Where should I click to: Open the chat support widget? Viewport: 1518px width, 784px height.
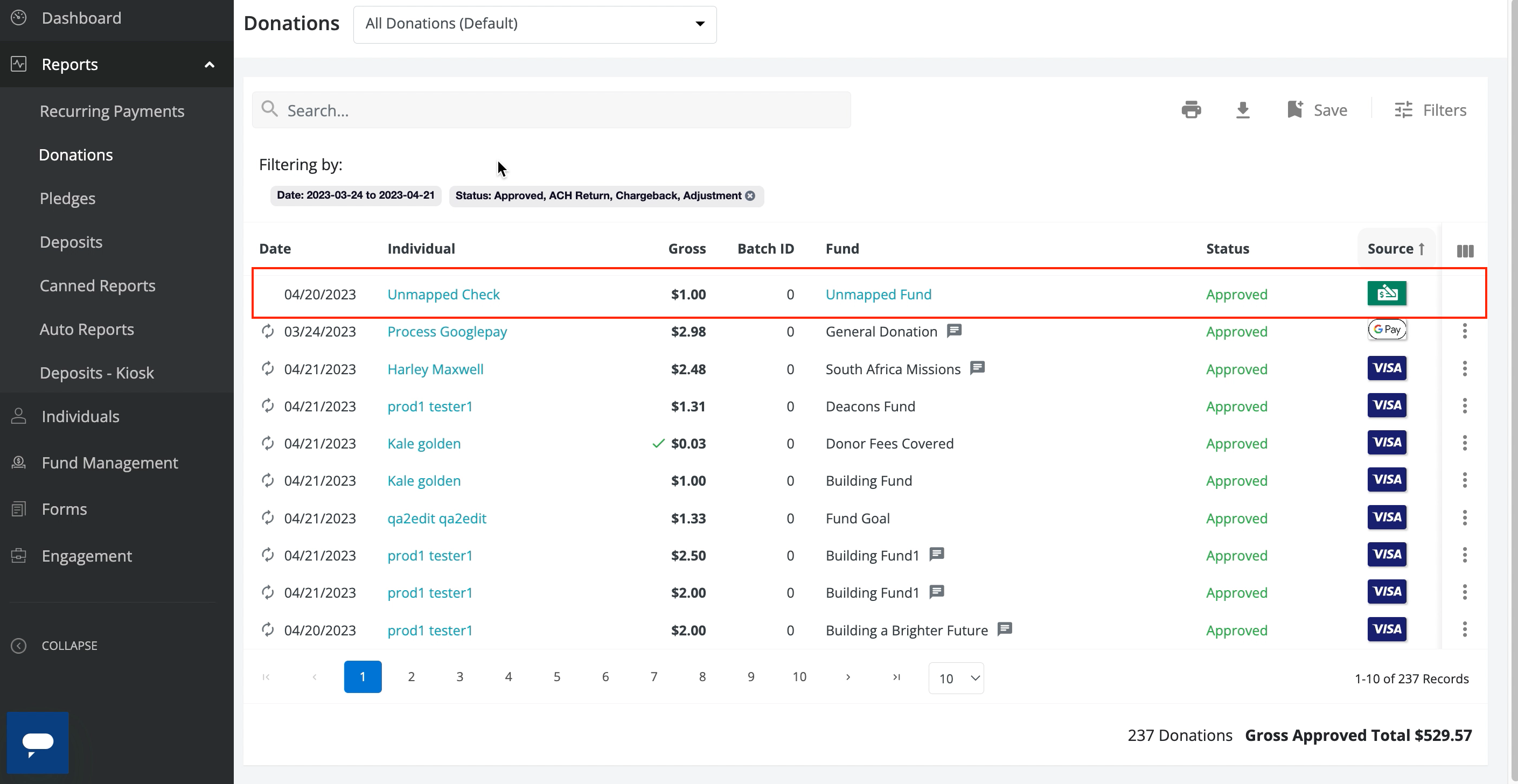coord(38,742)
